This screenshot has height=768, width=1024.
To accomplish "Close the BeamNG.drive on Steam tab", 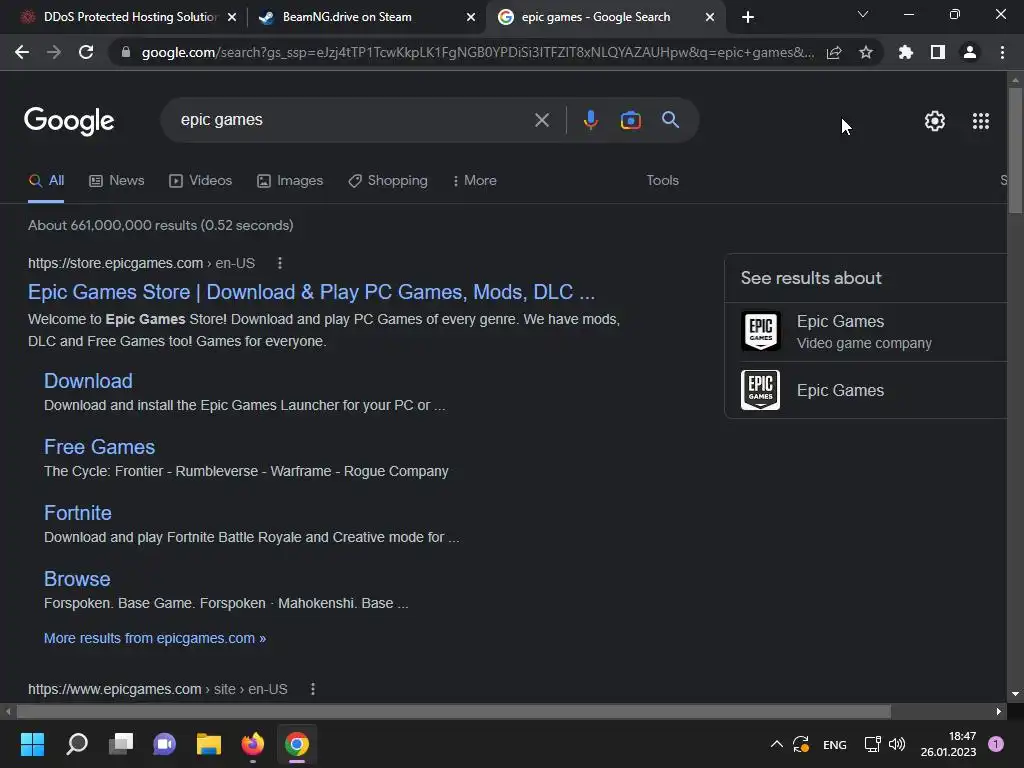I will click(x=471, y=17).
